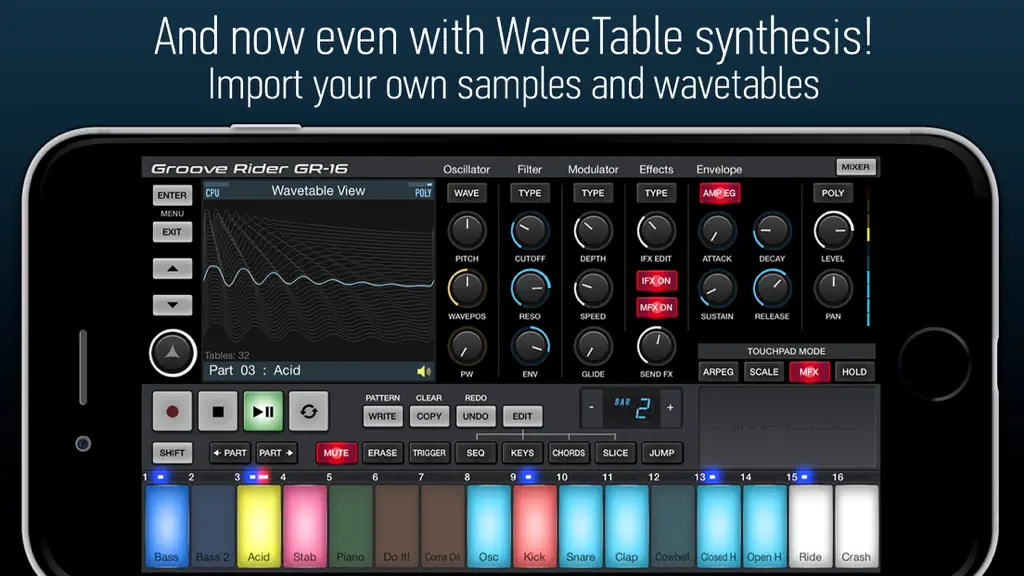Click the CUTOFF knob
This screenshot has height=576, width=1024.
point(530,231)
